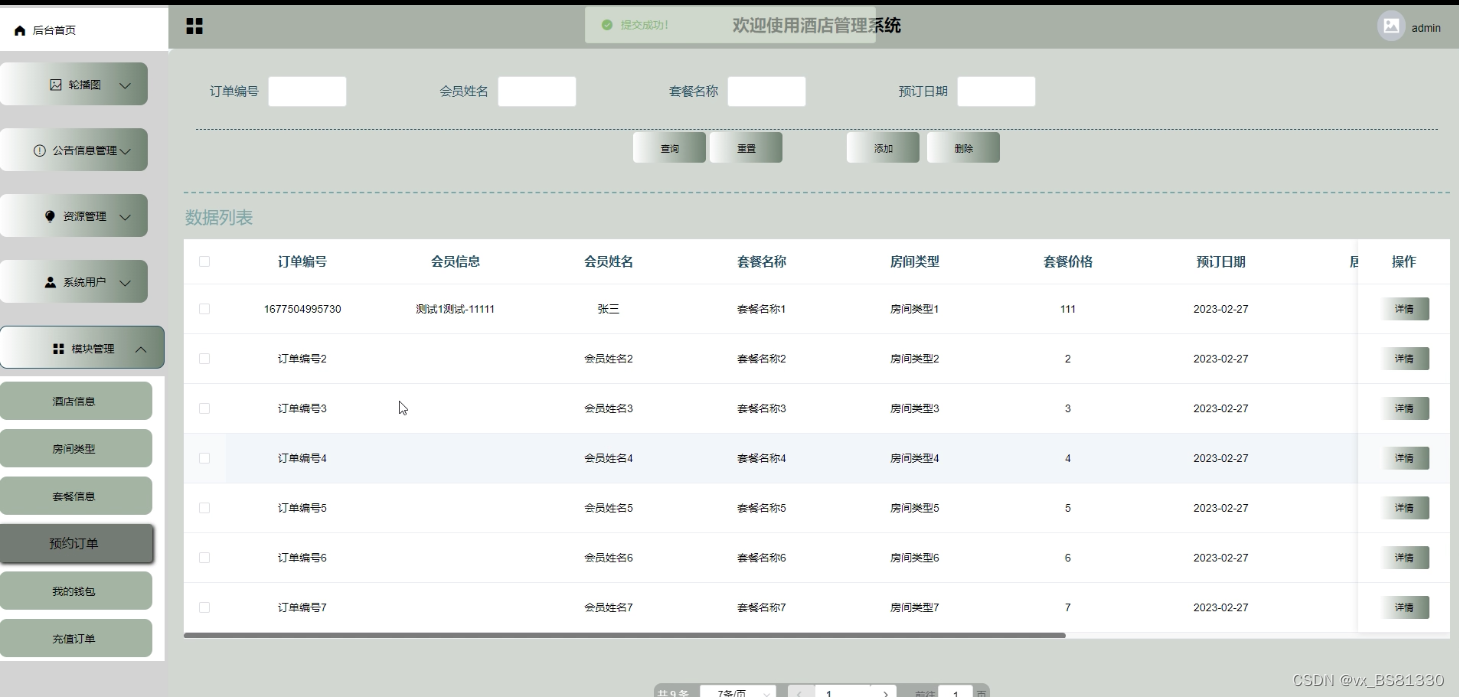
Task: Focus the 会员姓名 search input
Action: tap(537, 91)
